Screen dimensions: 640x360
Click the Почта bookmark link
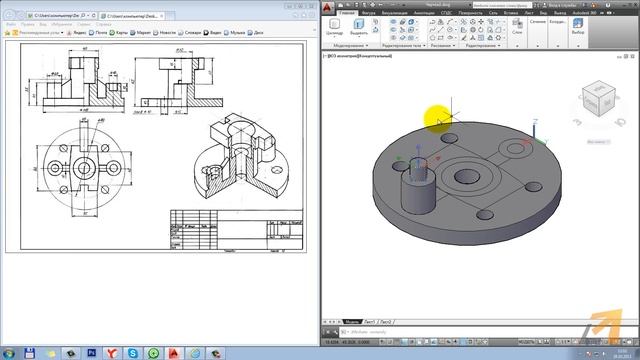(98, 33)
